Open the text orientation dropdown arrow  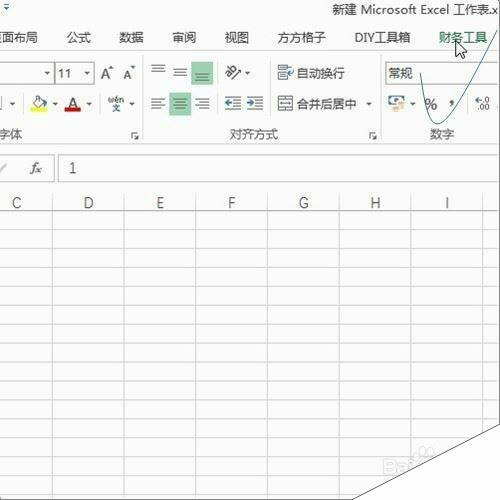point(247,73)
